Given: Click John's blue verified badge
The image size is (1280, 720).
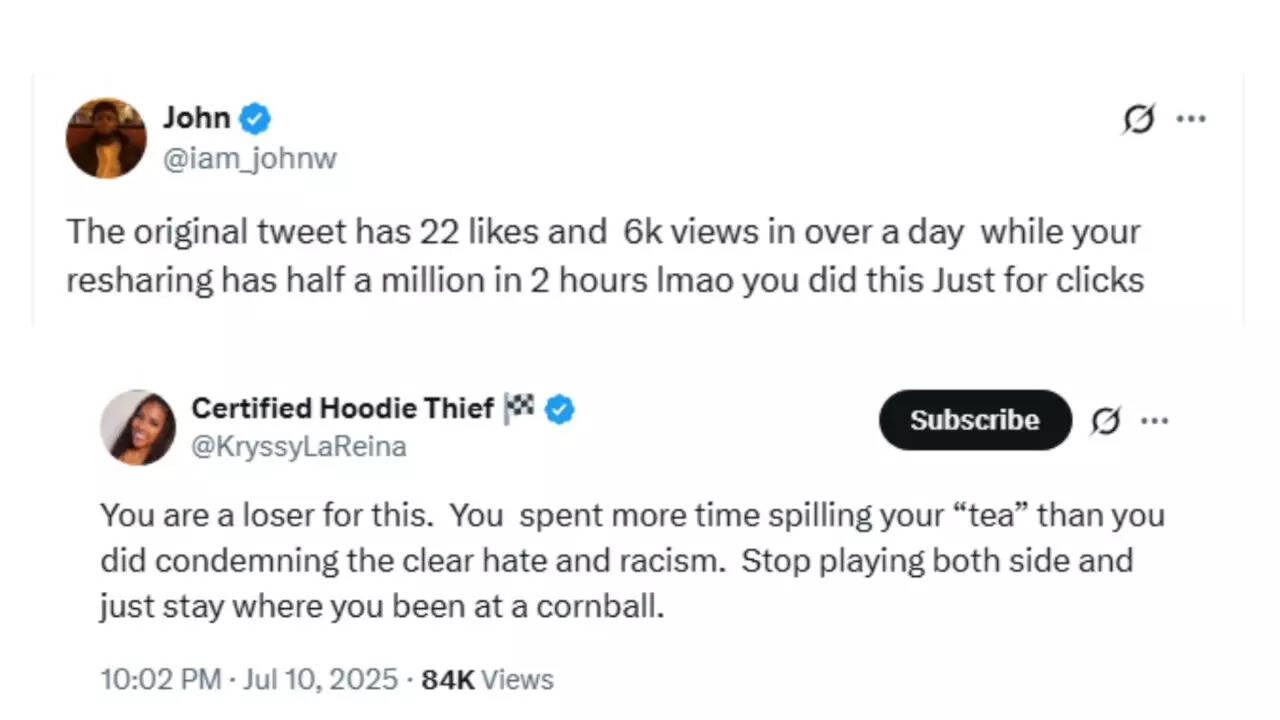Looking at the screenshot, I should (256, 118).
